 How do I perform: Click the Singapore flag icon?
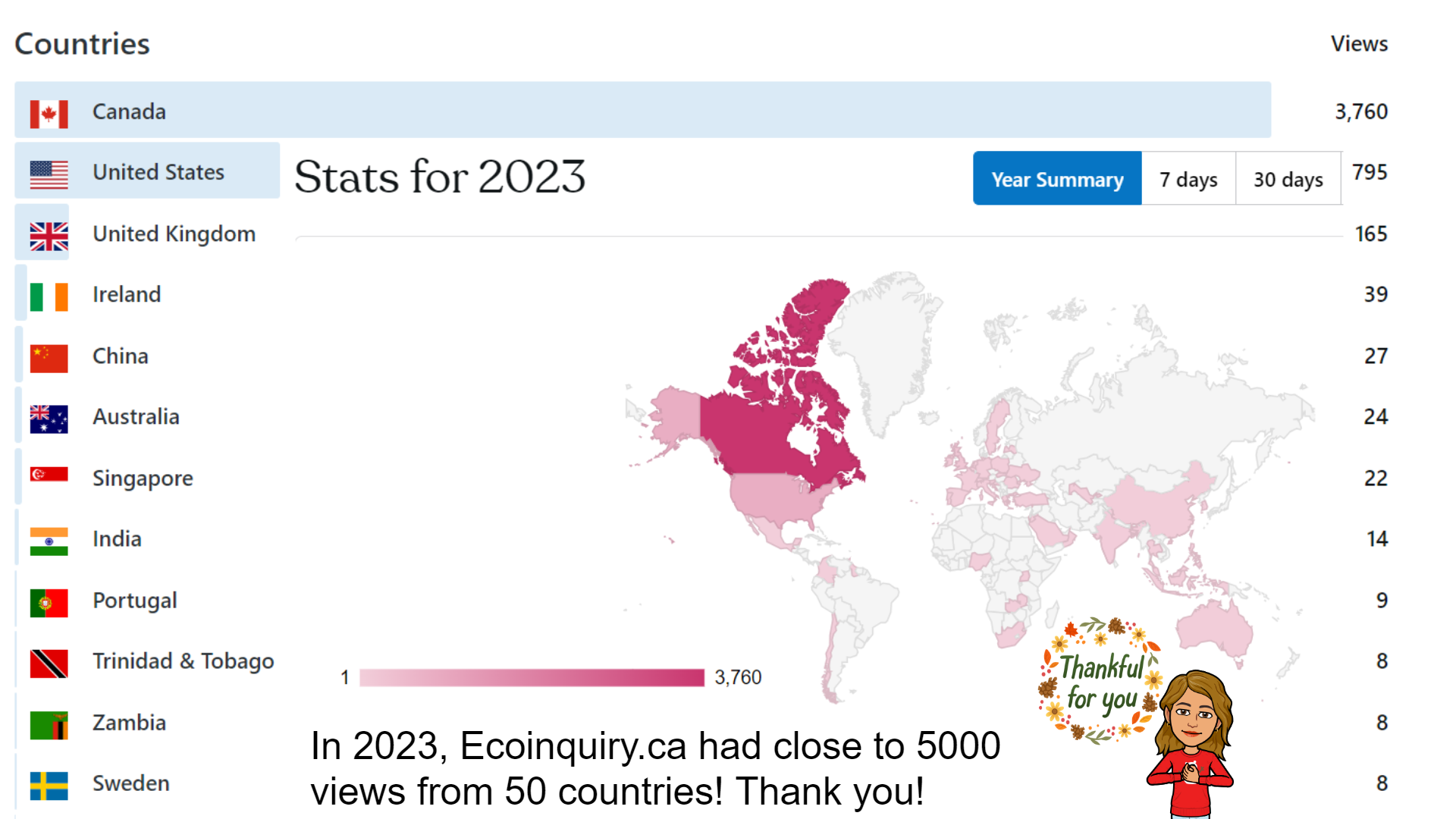[x=49, y=475]
